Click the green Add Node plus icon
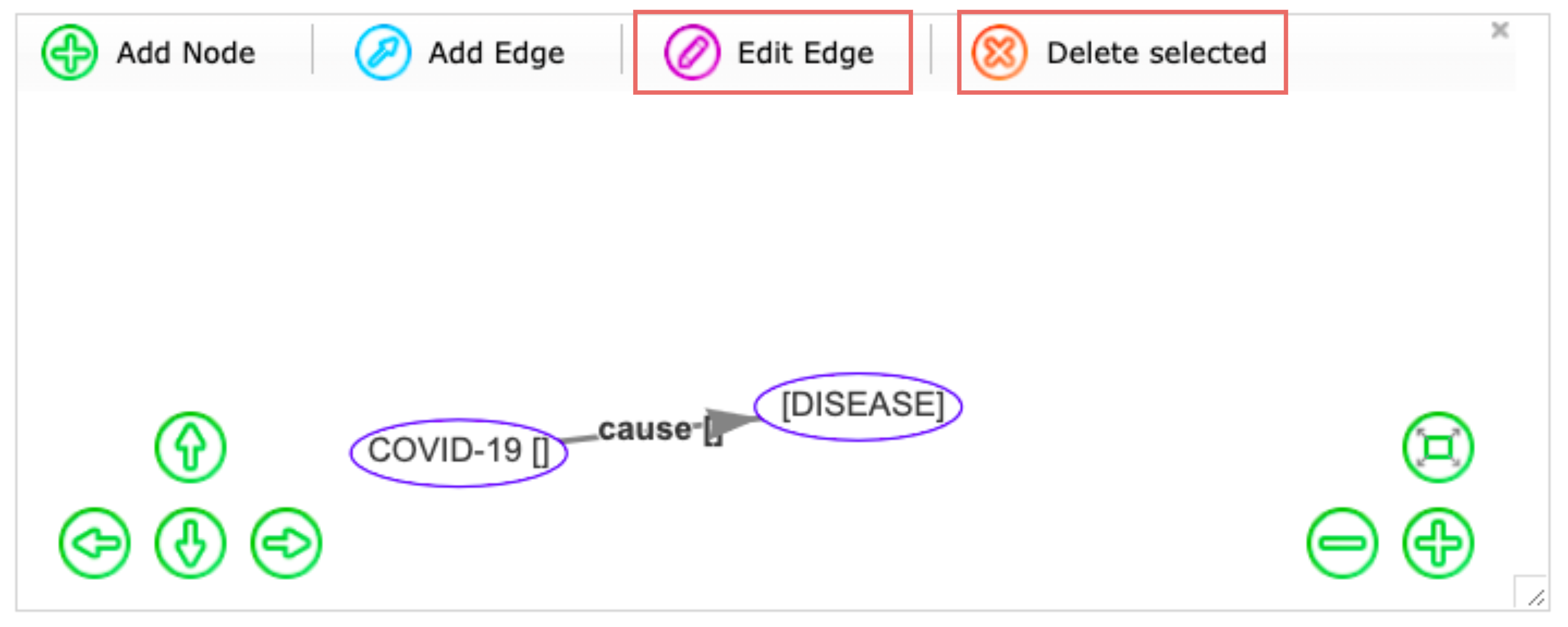 tap(69, 52)
